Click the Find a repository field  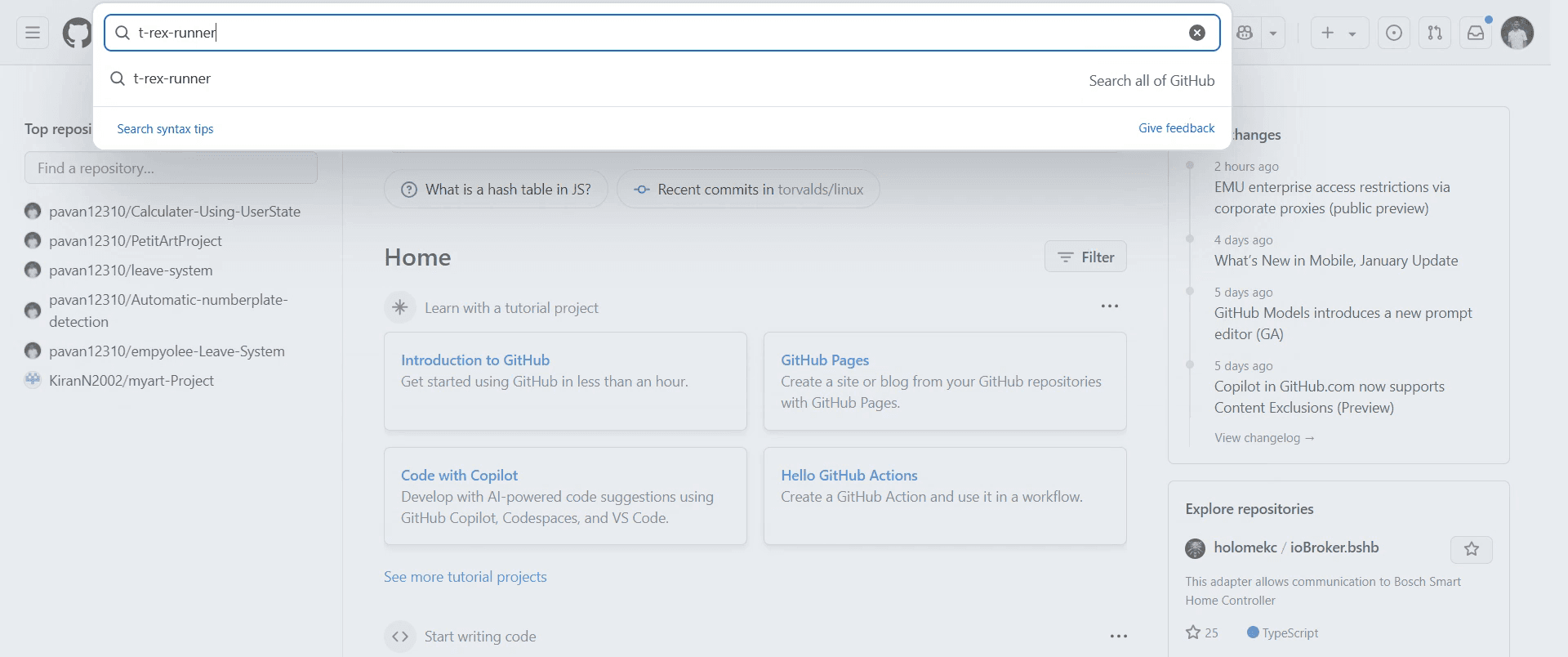171,168
